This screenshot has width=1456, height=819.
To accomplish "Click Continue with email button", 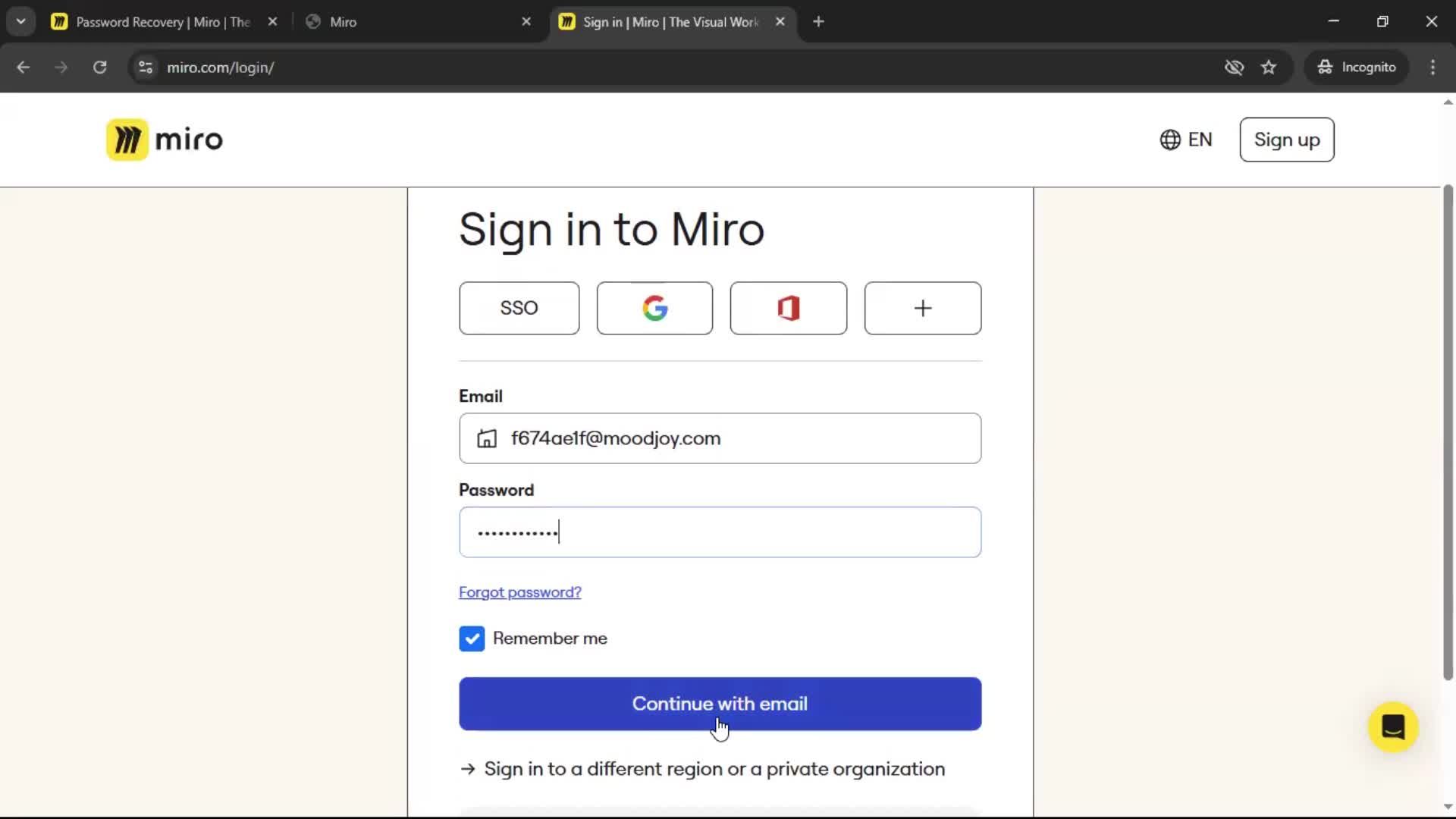I will pos(720,704).
